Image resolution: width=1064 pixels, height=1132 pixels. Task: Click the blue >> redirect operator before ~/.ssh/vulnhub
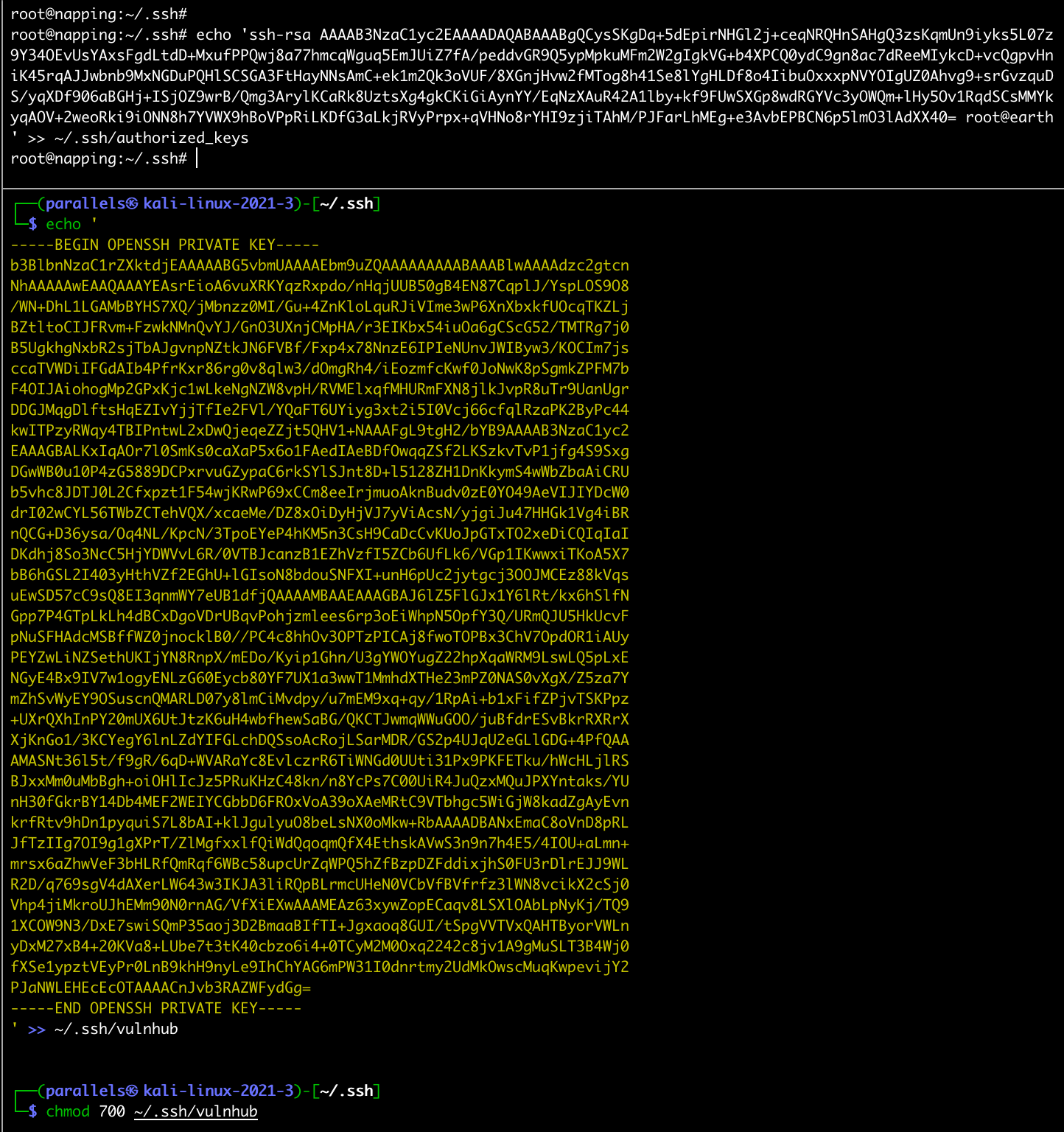tap(37, 1029)
